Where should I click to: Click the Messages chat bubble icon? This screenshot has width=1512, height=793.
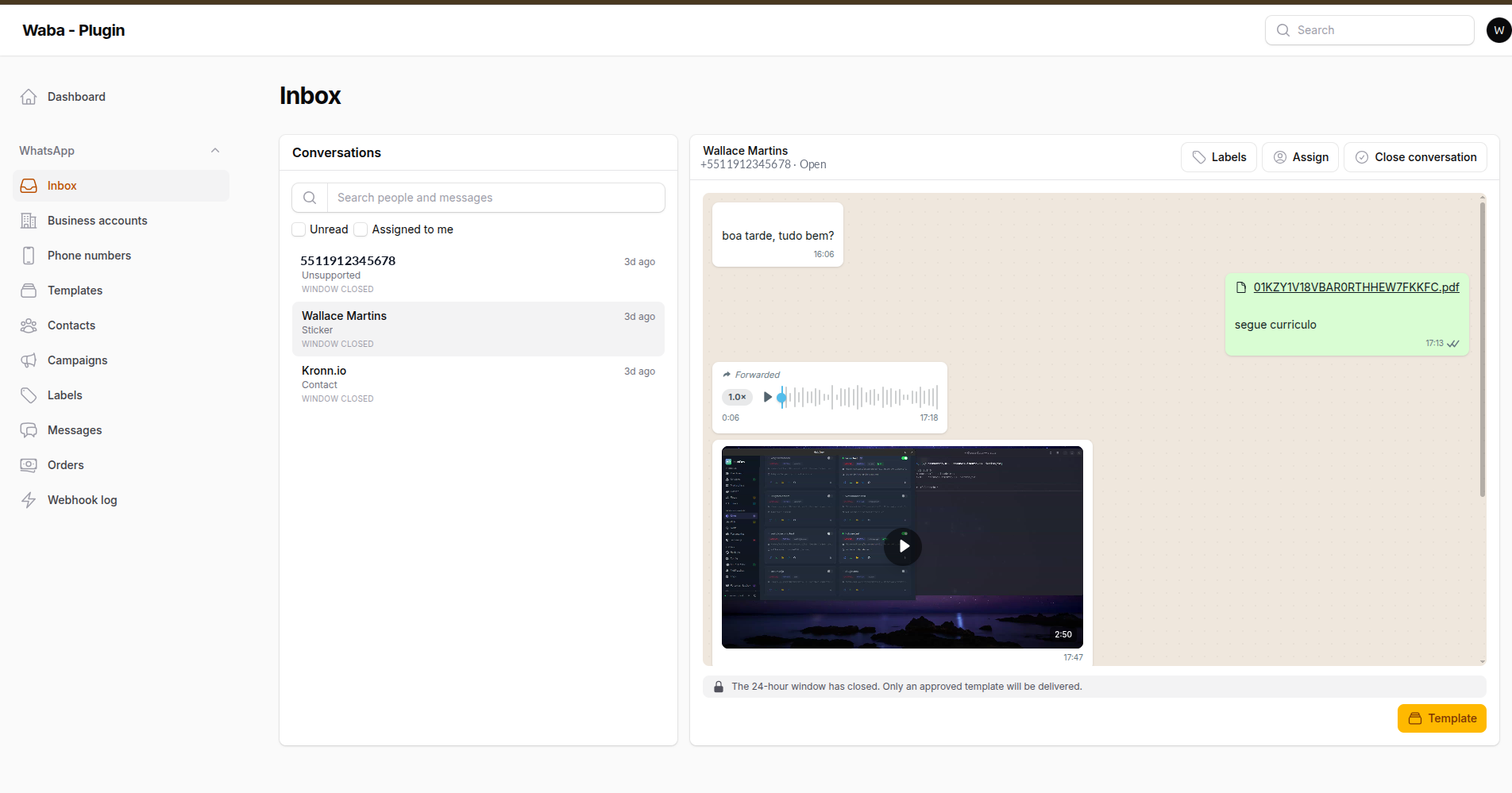(29, 430)
